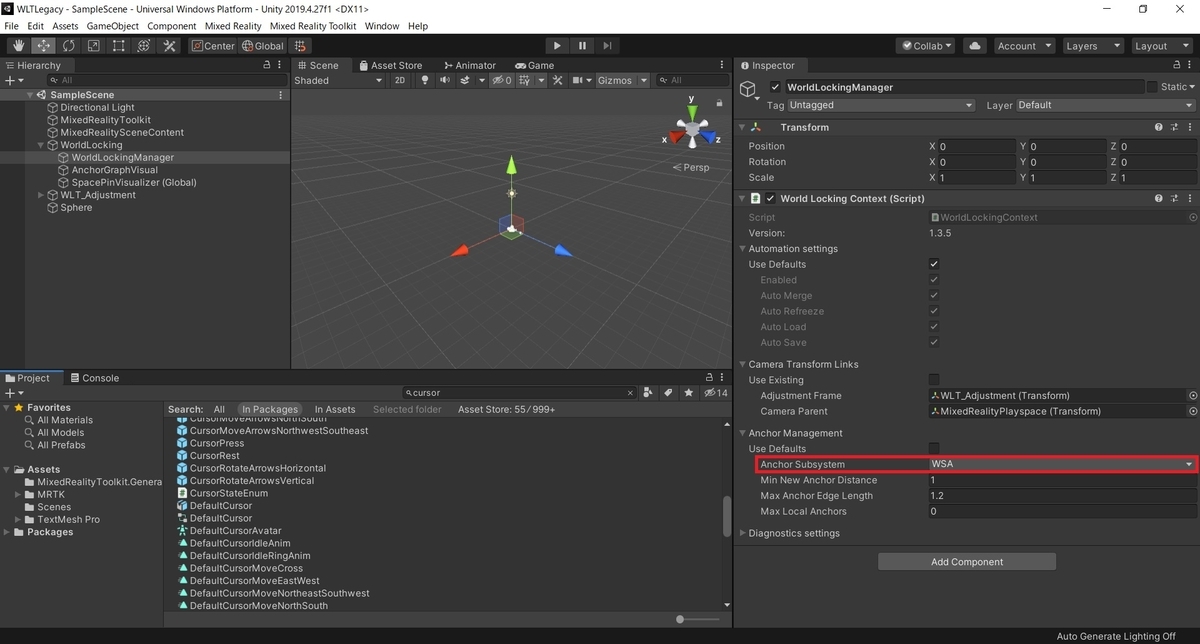The image size is (1200, 644).
Task: Click the Add Component button
Action: 967,562
